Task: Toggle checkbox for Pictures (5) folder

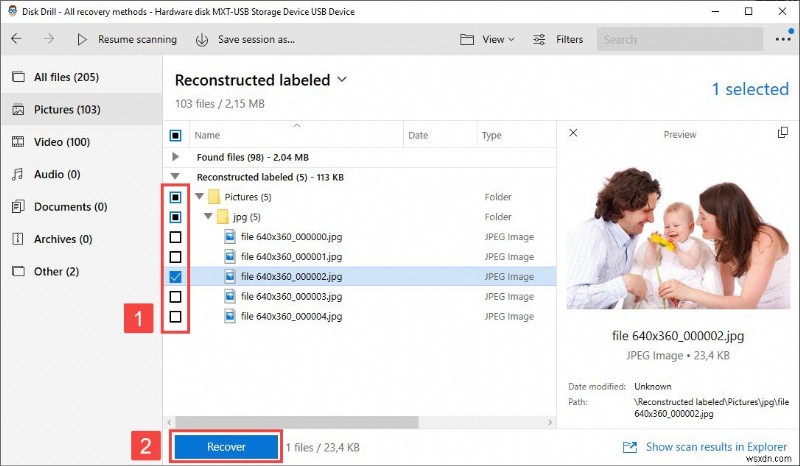Action: click(x=175, y=197)
